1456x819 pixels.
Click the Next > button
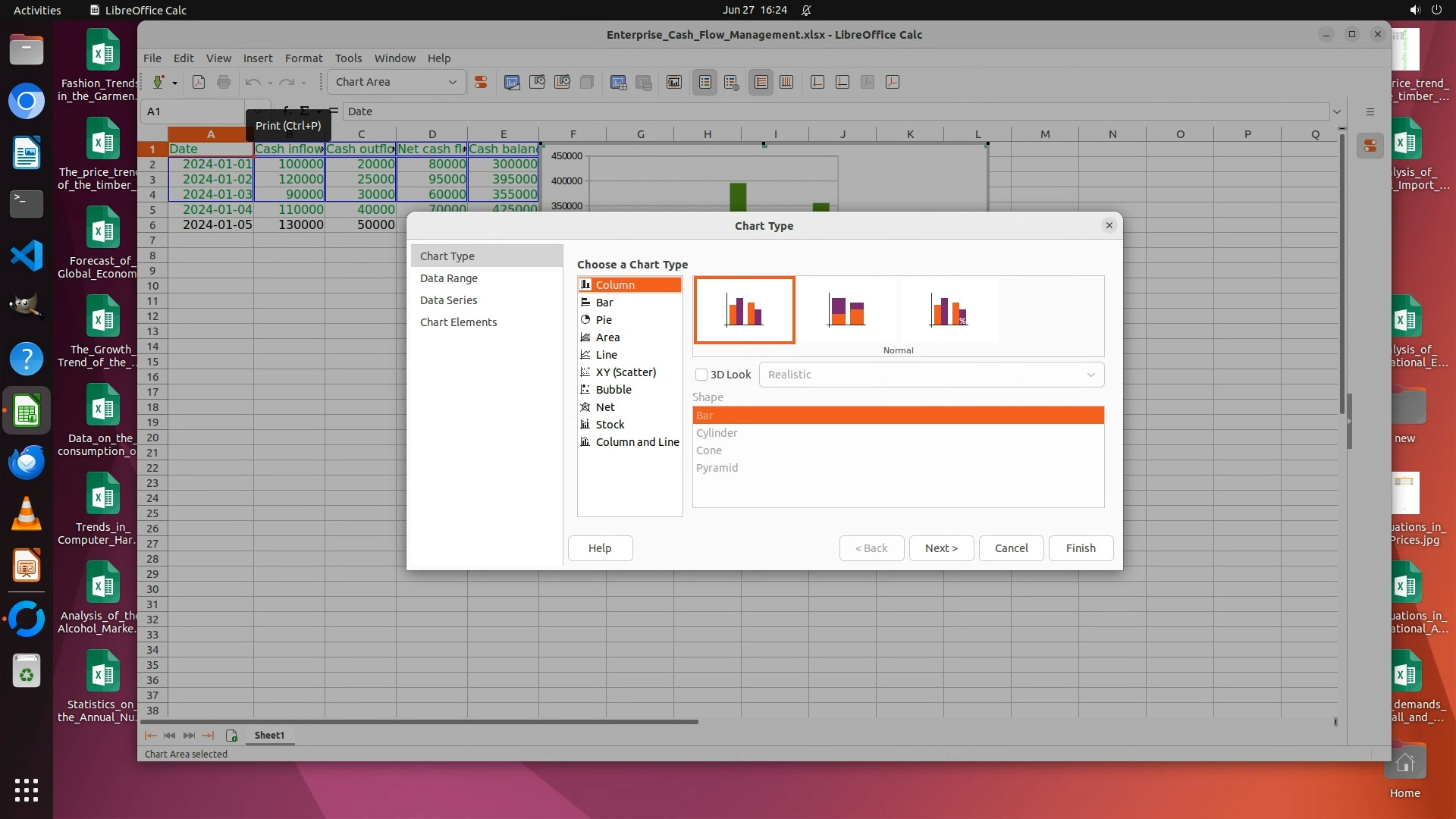point(941,548)
